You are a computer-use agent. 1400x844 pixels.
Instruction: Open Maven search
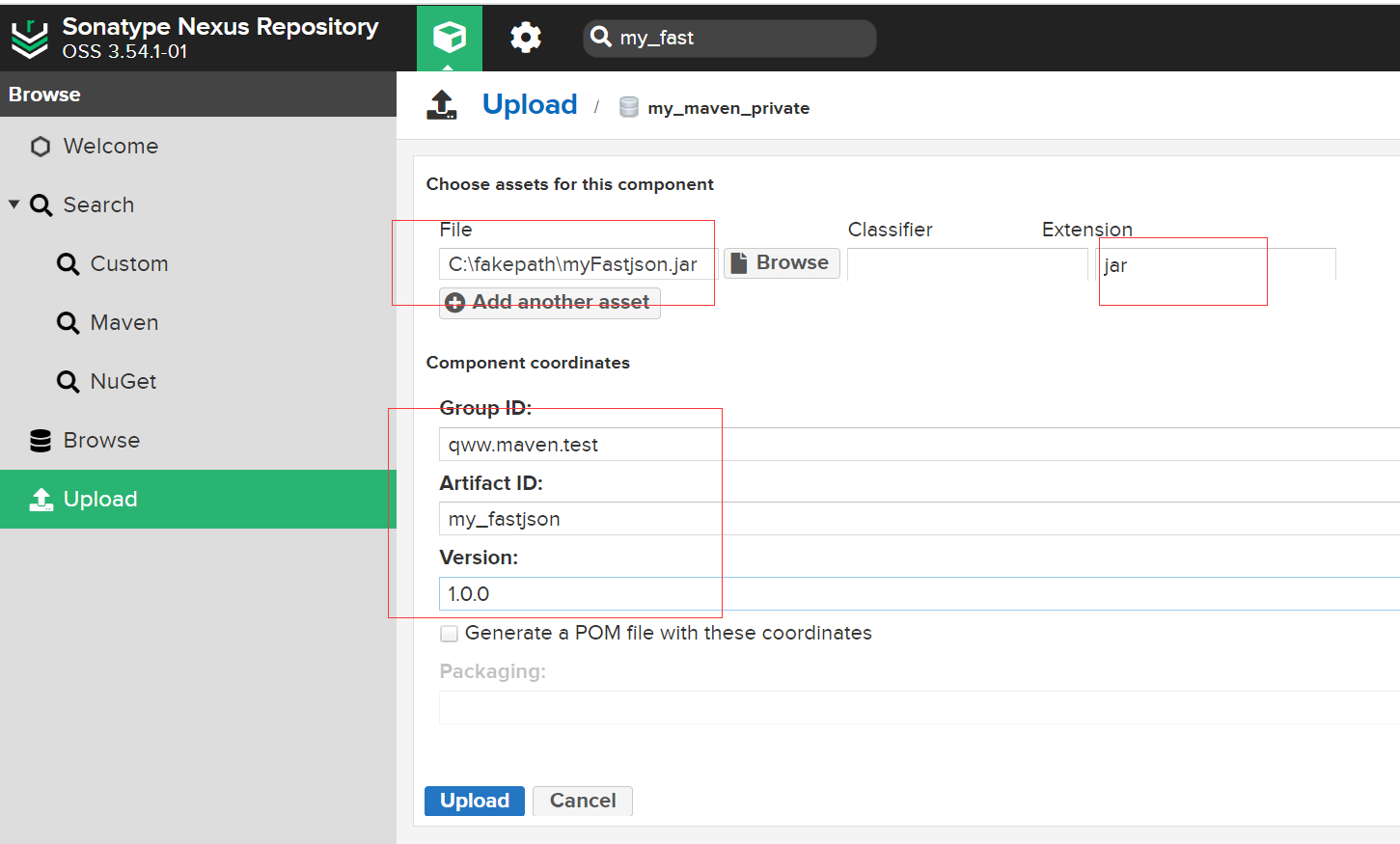pos(124,323)
